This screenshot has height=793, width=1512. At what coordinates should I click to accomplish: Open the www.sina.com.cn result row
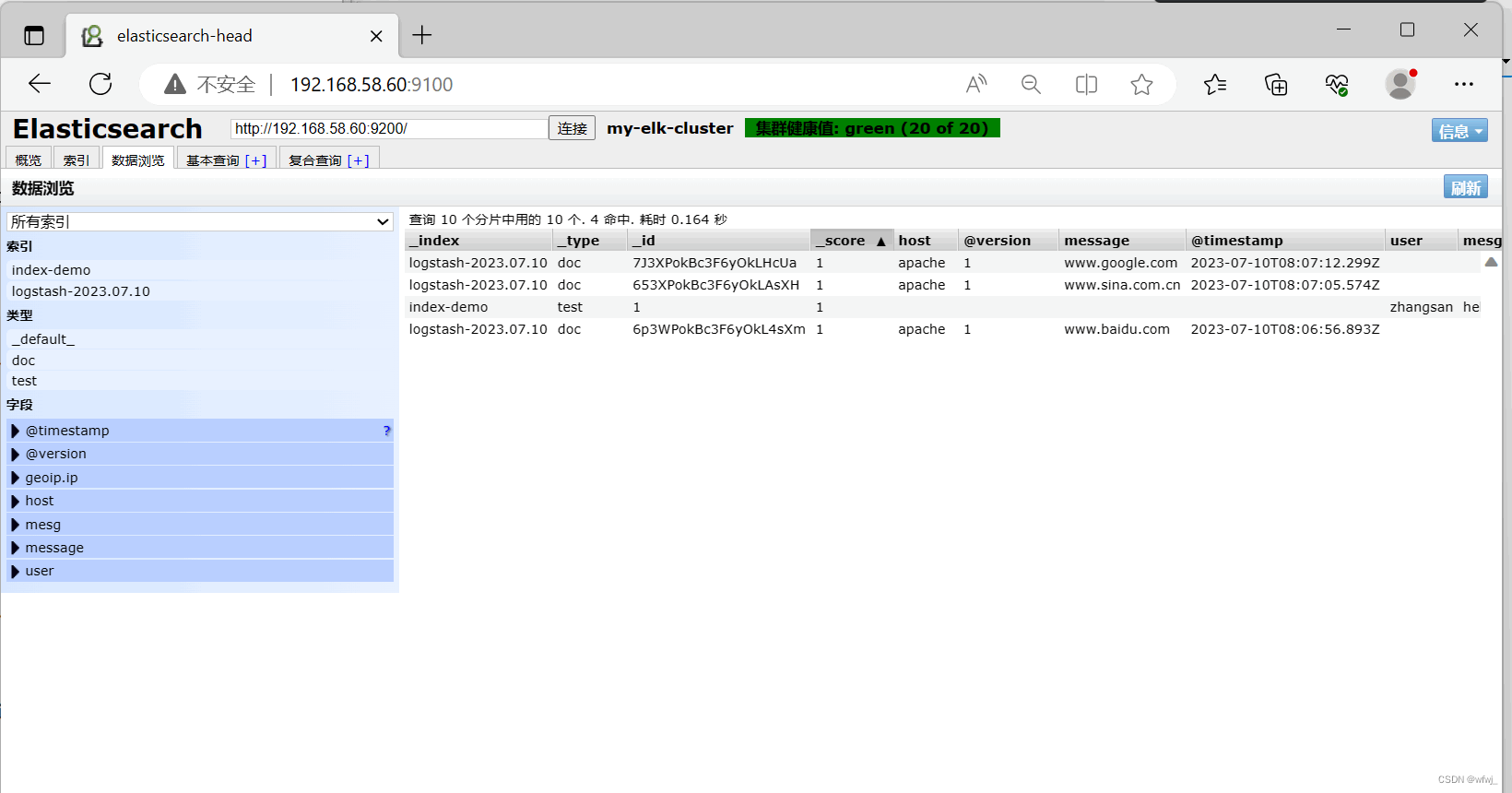point(942,285)
